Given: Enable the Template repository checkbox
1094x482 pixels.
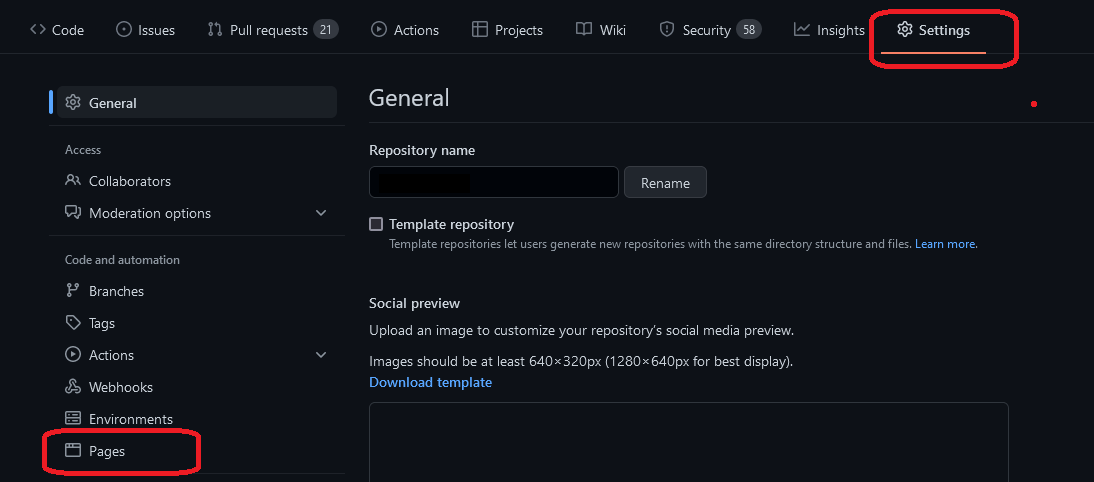Looking at the screenshot, I should pos(376,224).
